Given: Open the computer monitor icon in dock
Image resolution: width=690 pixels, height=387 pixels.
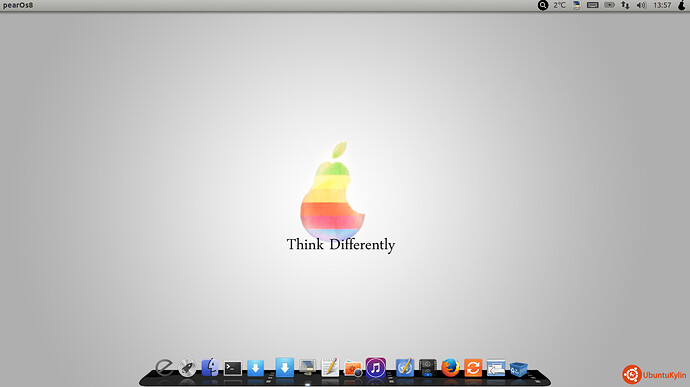Looking at the screenshot, I should tap(307, 367).
